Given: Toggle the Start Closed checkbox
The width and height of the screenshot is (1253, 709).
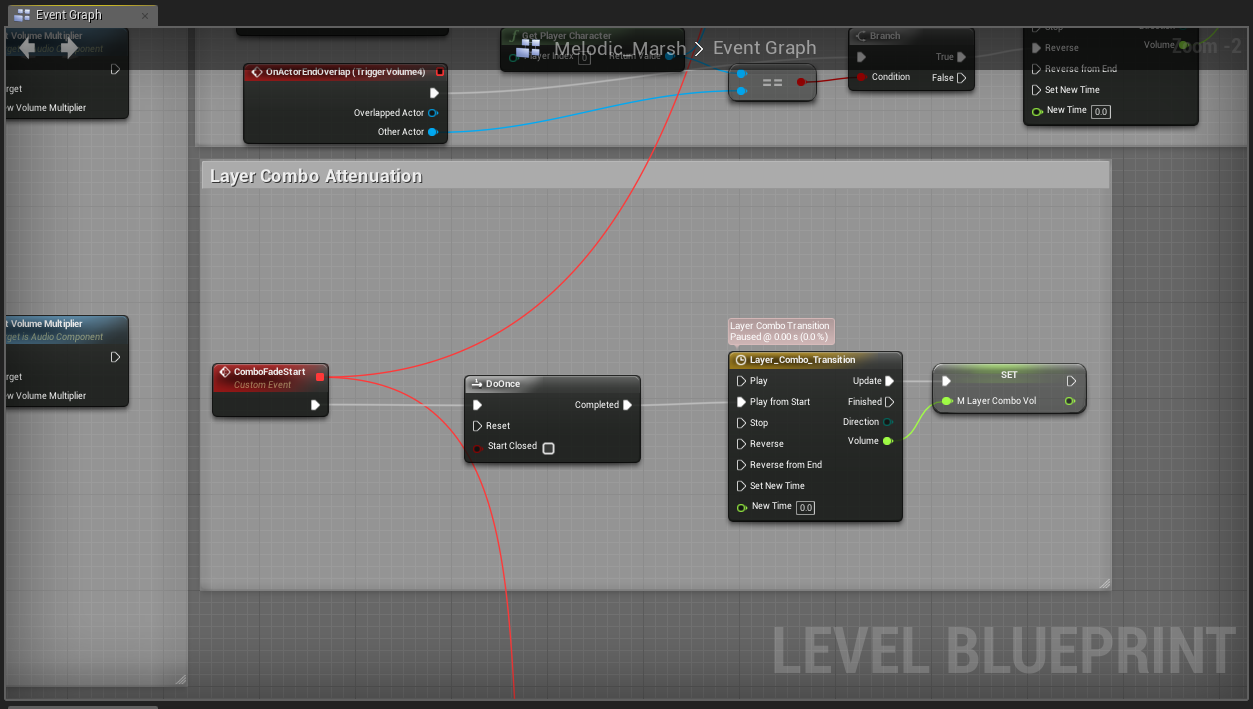Looking at the screenshot, I should click(548, 448).
